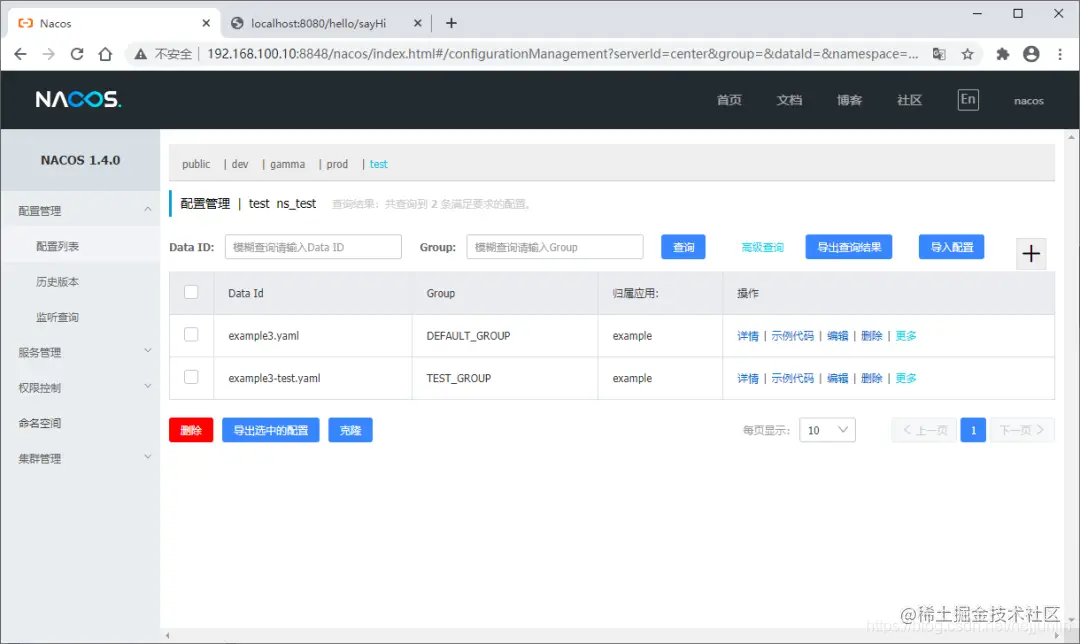Click the browser forward arrow
This screenshot has height=644, width=1080.
[48, 54]
